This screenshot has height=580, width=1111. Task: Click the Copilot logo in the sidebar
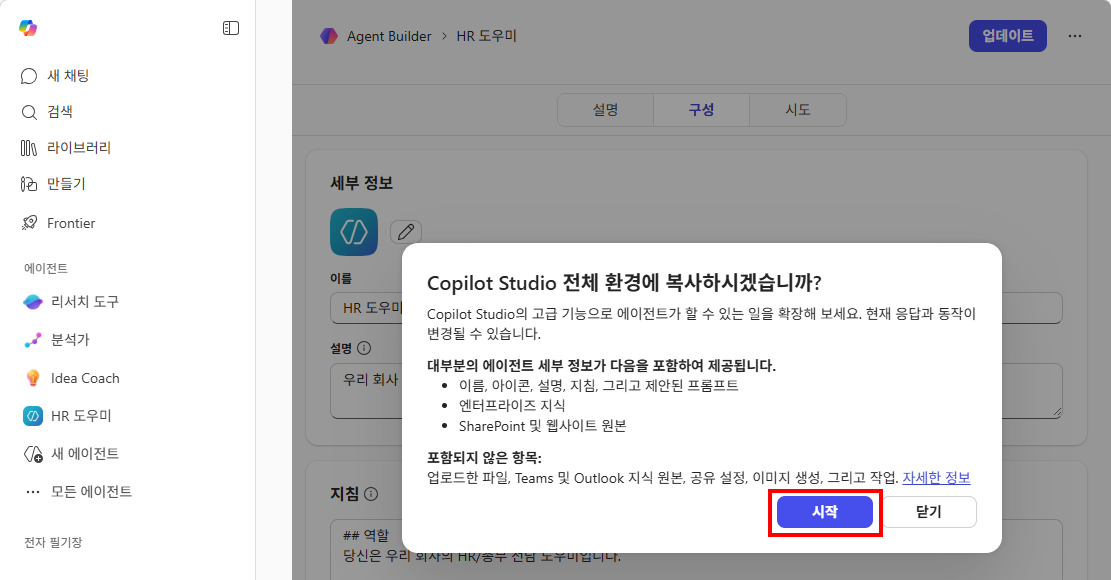[28, 28]
